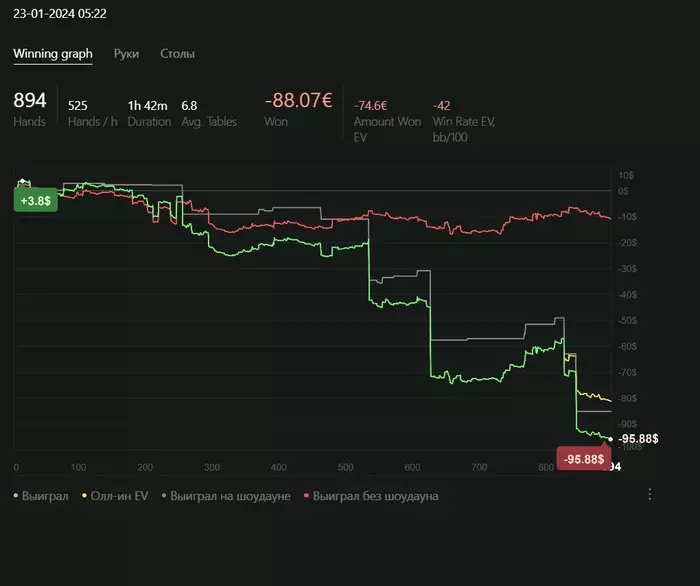Open the Столы tab

coord(177,54)
